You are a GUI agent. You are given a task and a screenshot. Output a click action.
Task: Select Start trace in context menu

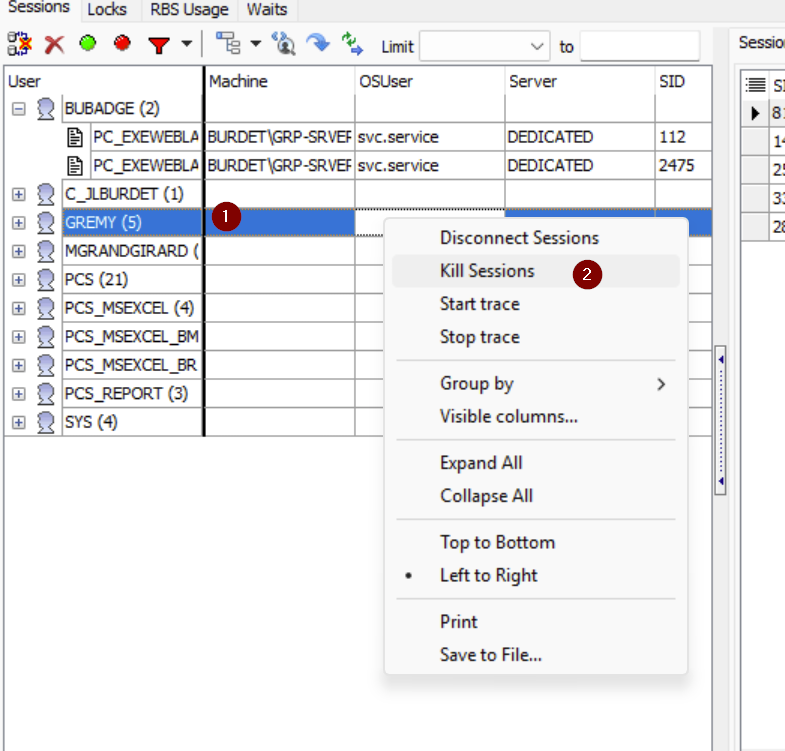(x=536, y=304)
